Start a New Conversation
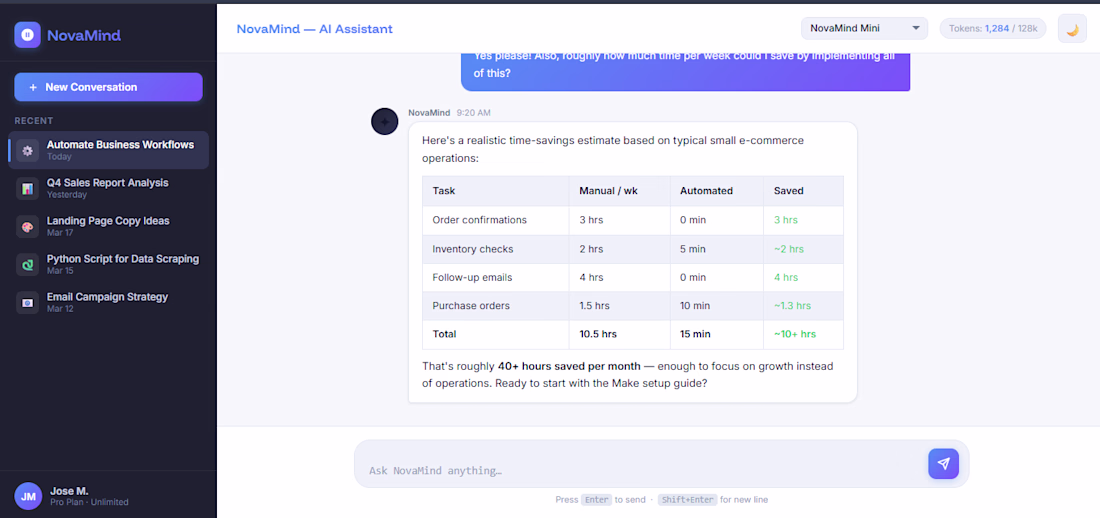The image size is (1100, 518). (x=108, y=87)
